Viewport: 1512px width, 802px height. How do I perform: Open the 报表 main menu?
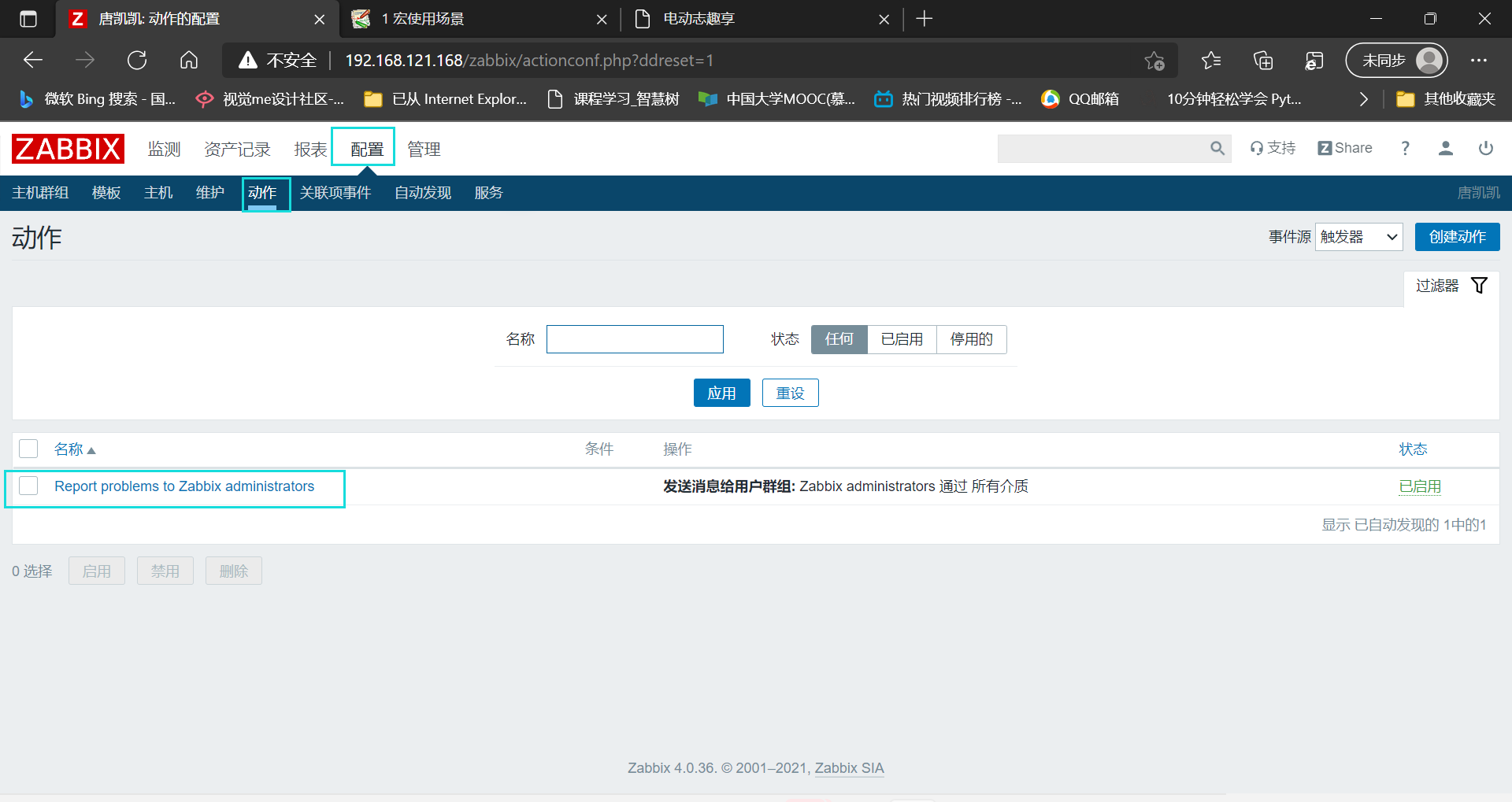pyautogui.click(x=310, y=149)
